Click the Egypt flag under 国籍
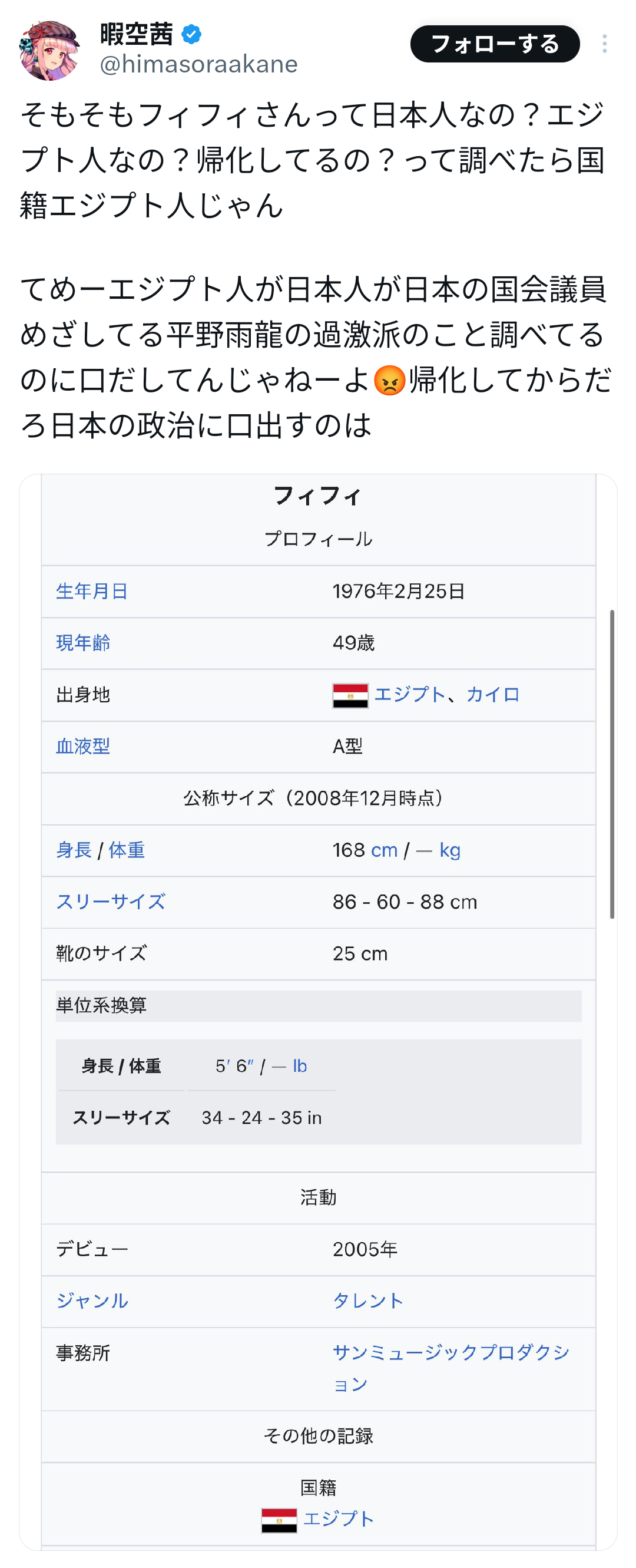Viewport: 636px width, 1568px height. [279, 1520]
